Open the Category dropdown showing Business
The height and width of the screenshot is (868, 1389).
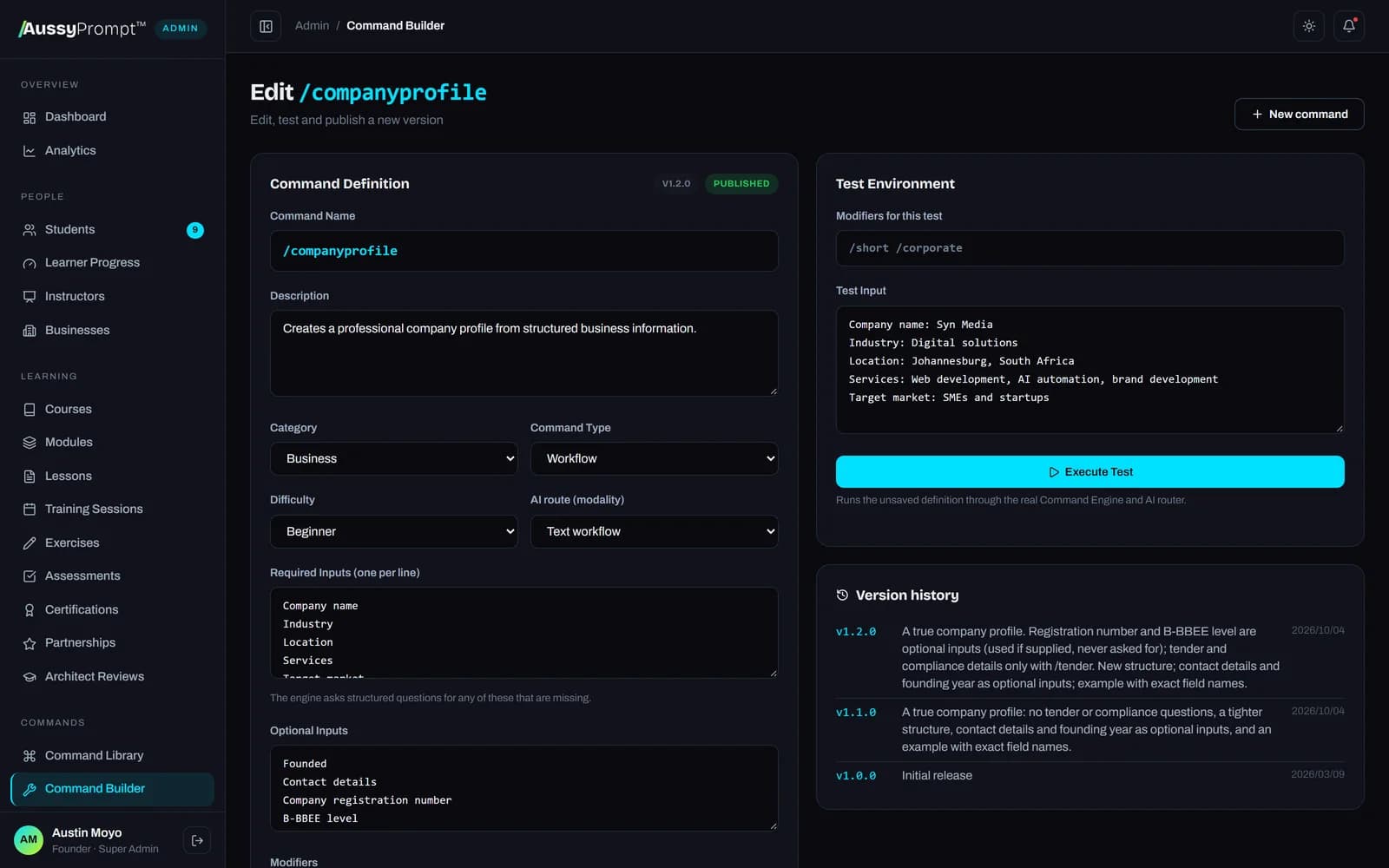(394, 458)
